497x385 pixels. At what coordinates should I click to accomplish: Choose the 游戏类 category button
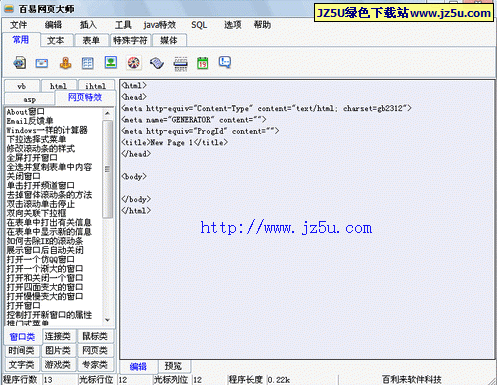click(x=58, y=365)
